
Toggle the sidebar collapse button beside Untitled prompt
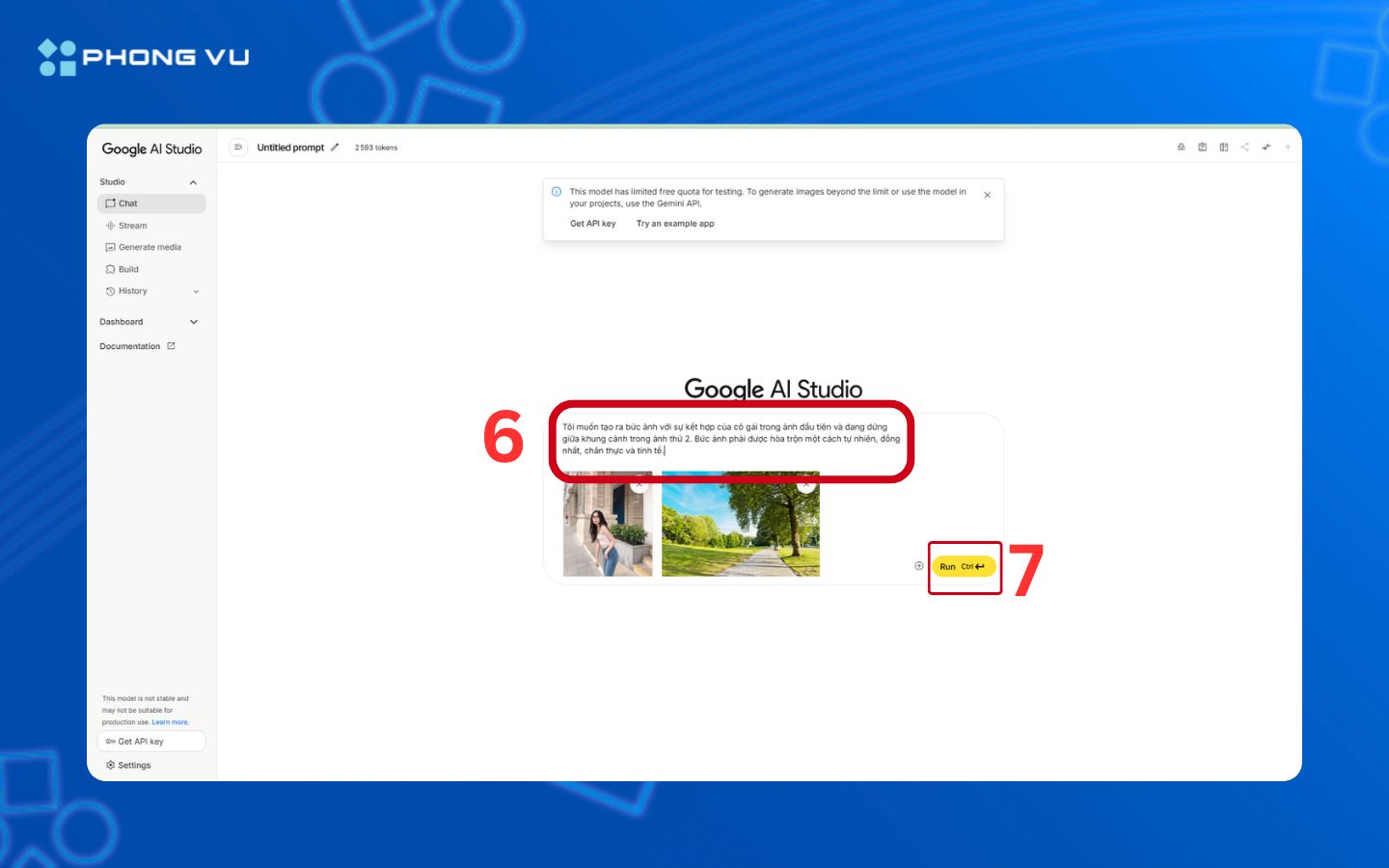tap(238, 148)
